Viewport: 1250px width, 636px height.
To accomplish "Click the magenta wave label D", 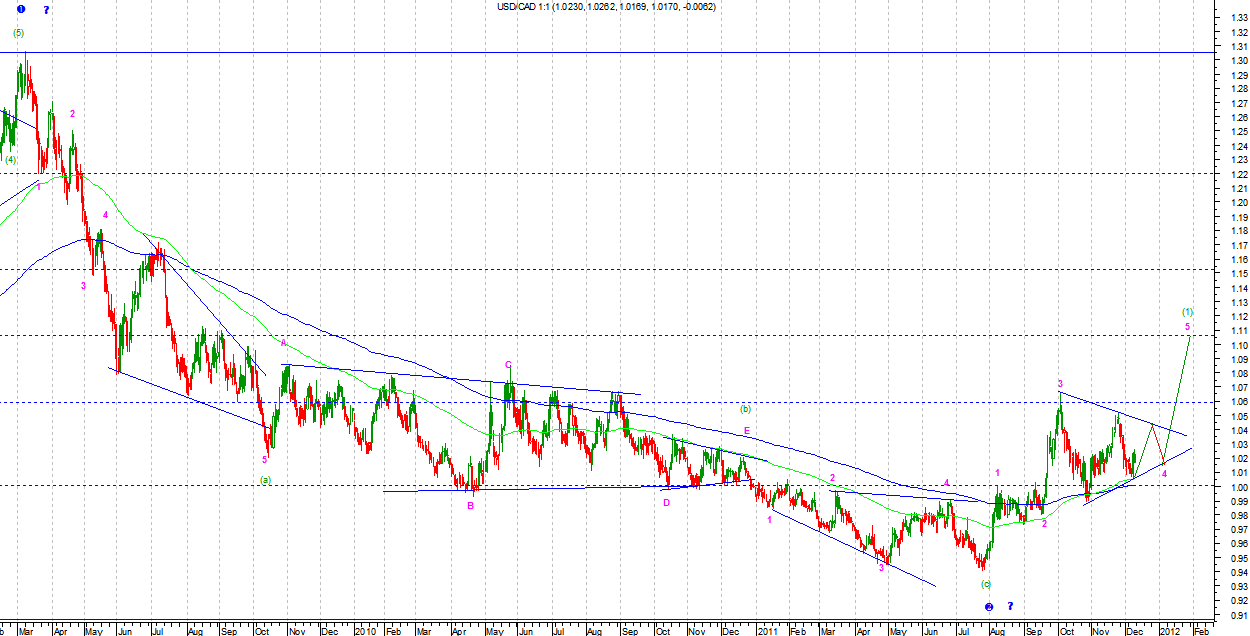I will click(666, 502).
